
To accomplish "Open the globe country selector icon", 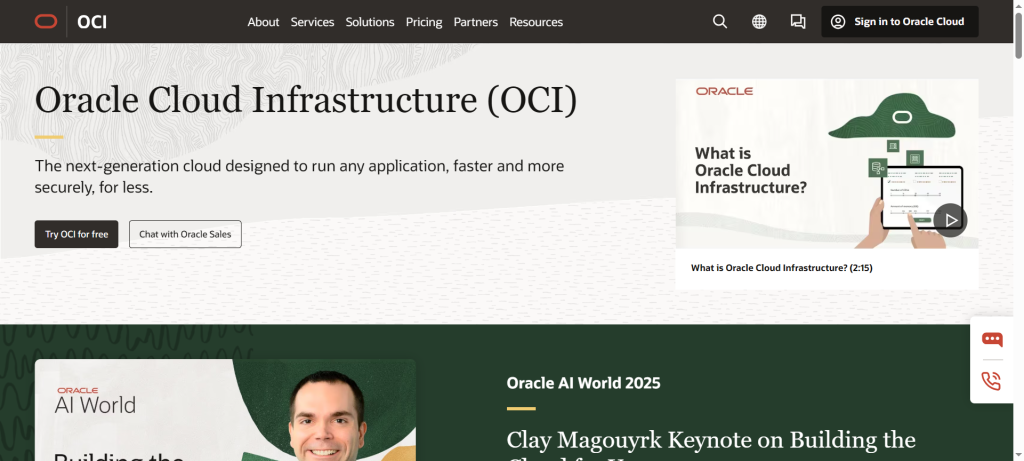I will point(759,22).
